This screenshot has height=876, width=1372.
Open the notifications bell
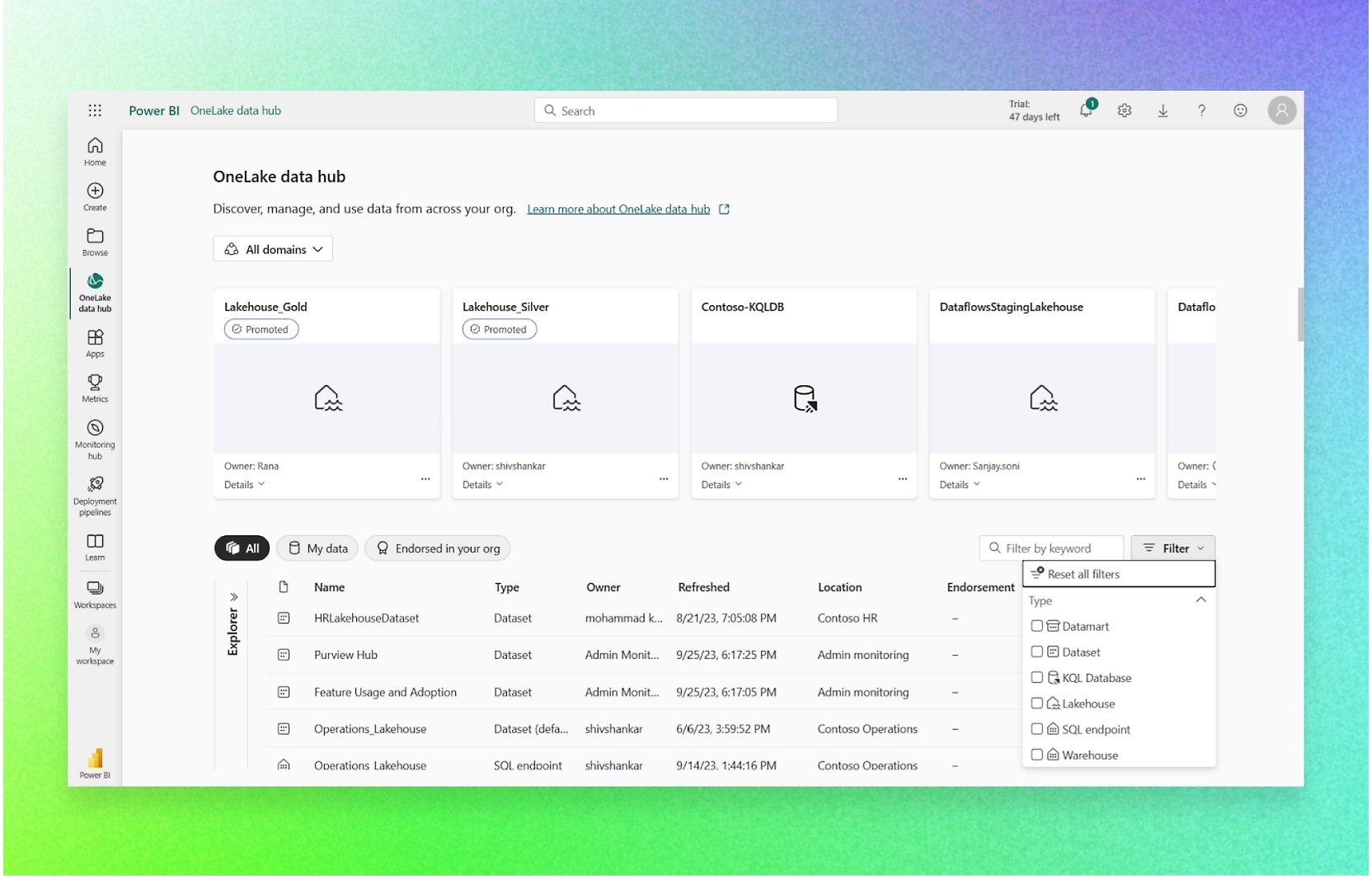point(1087,110)
